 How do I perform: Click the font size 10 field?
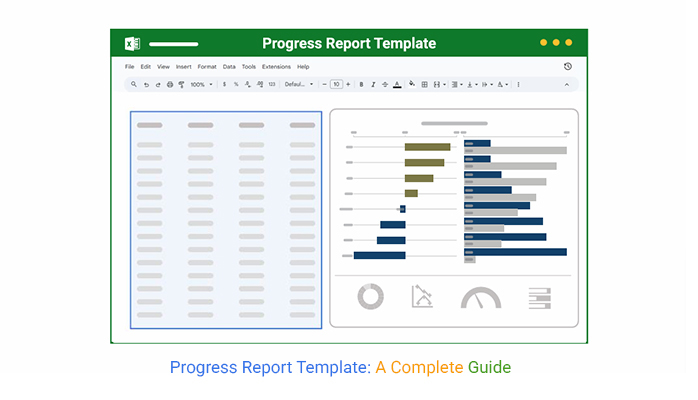pyautogui.click(x=335, y=85)
